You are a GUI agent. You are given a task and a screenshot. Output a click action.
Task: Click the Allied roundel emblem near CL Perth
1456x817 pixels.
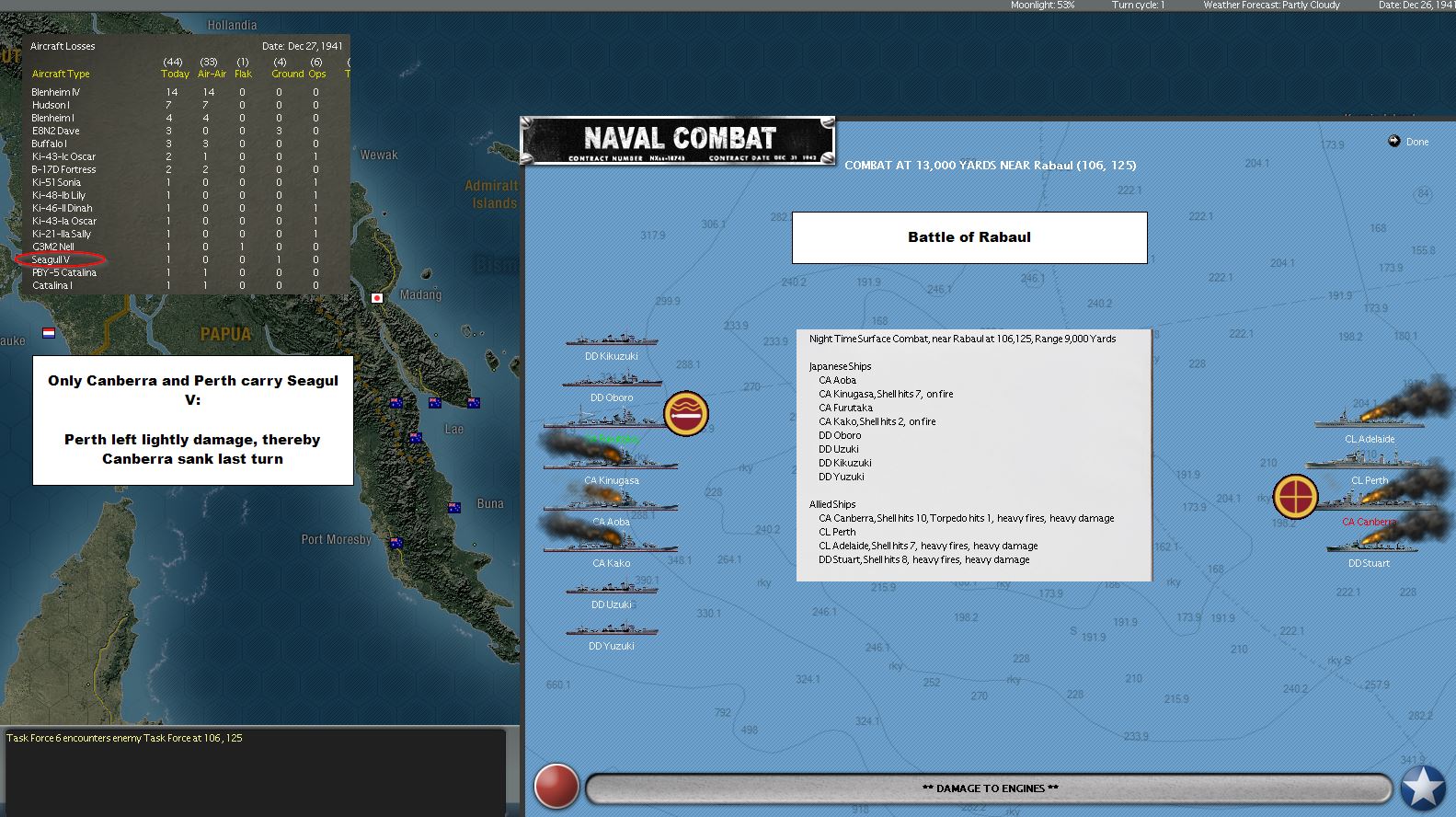(1296, 497)
